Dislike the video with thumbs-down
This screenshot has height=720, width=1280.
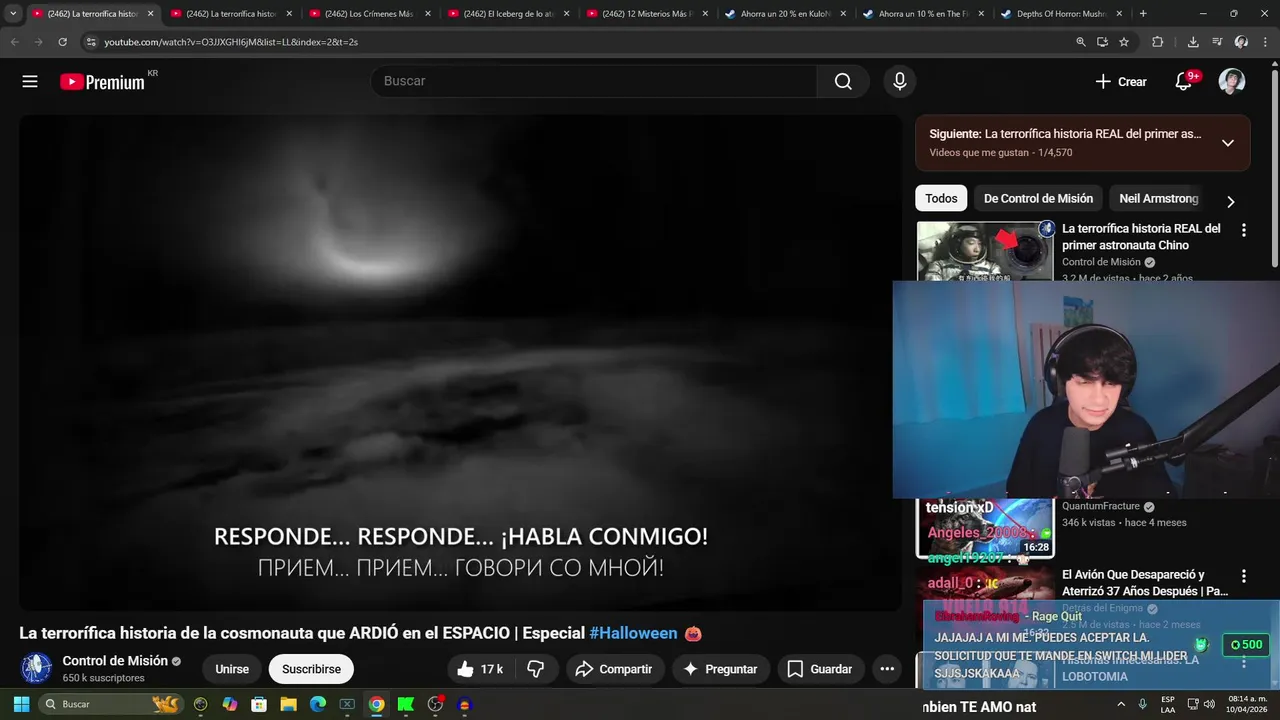[536, 669]
